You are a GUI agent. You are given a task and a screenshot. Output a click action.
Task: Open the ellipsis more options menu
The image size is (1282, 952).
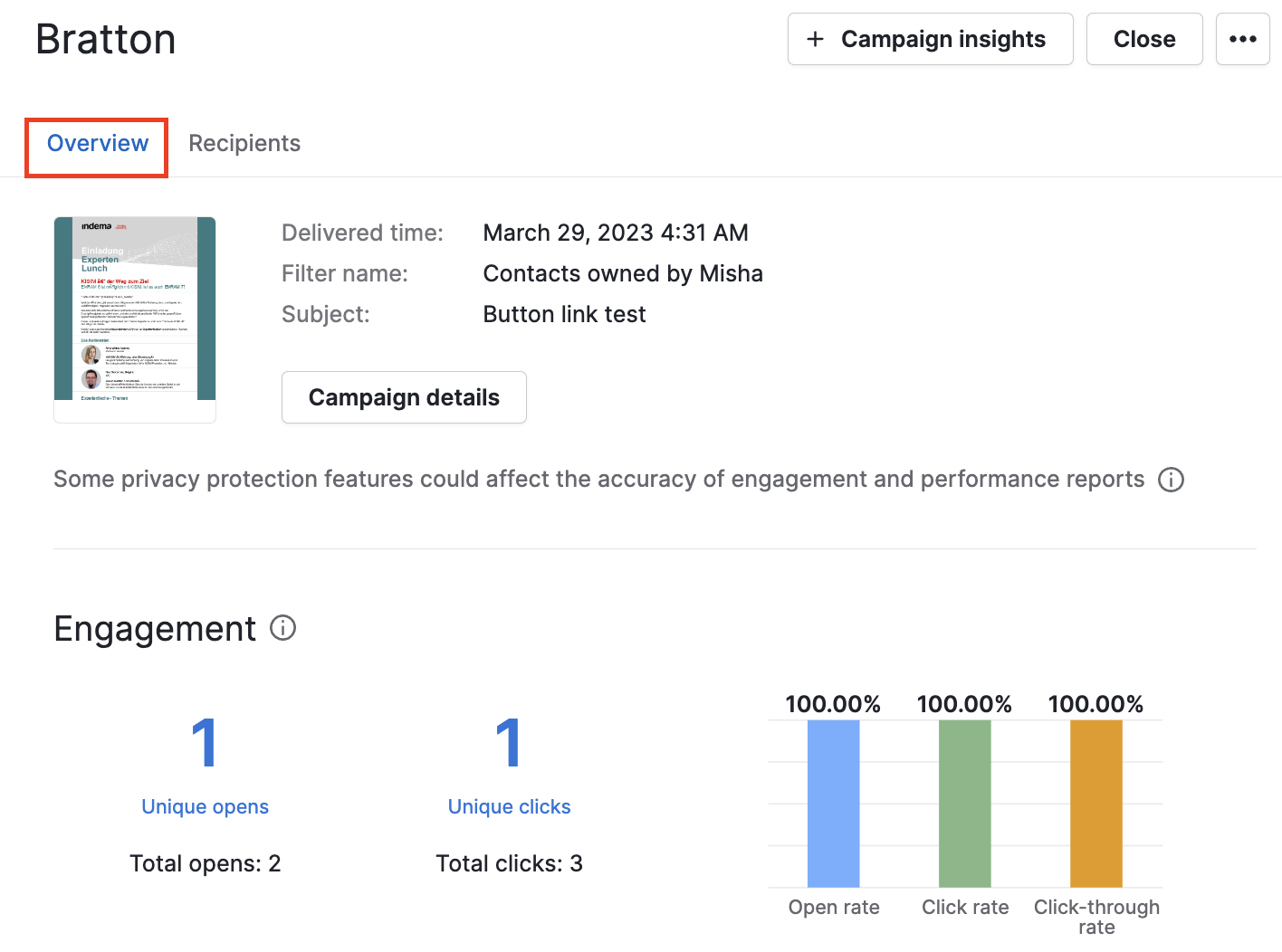pyautogui.click(x=1242, y=39)
